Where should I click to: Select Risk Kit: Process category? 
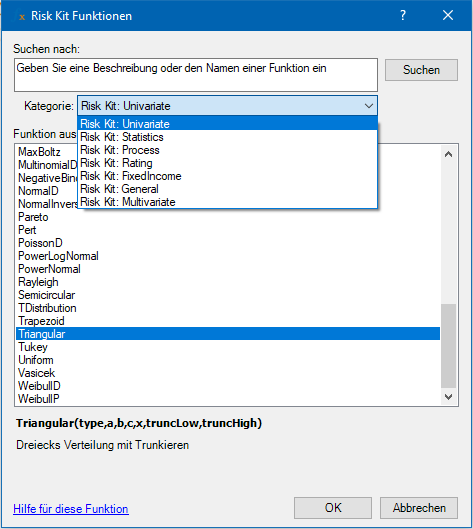coord(227,150)
